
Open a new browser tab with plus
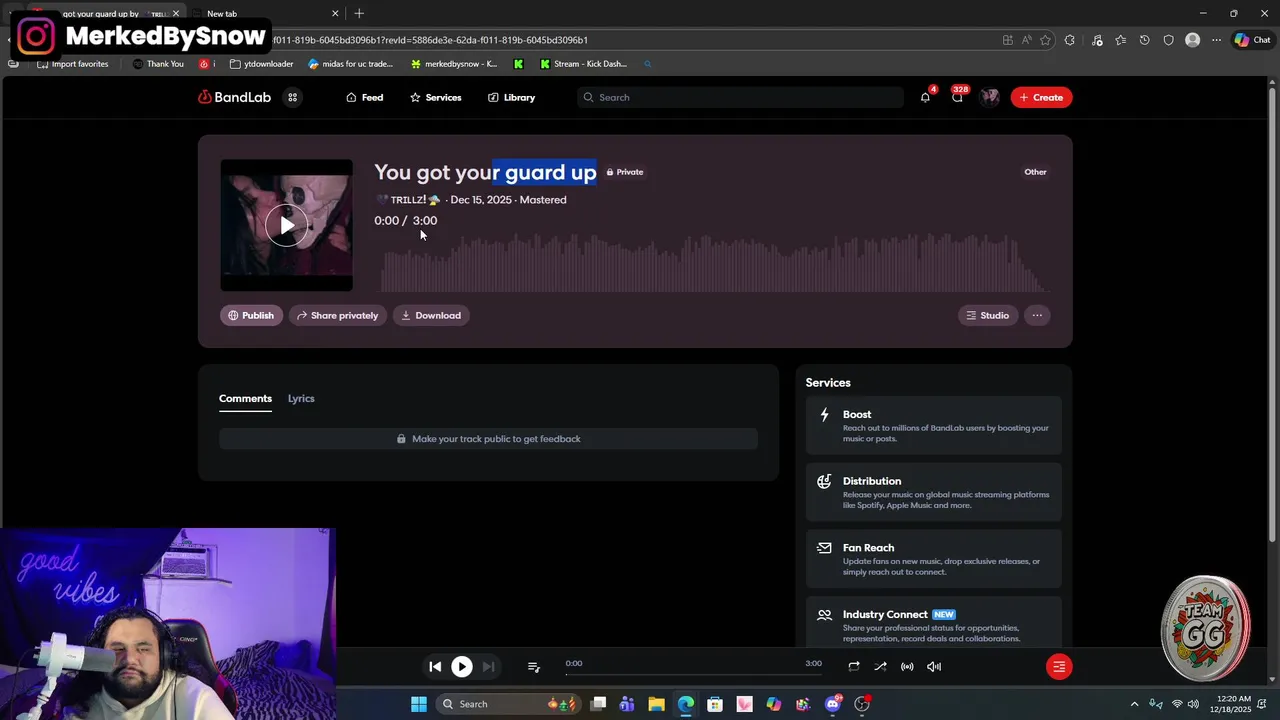[x=359, y=14]
